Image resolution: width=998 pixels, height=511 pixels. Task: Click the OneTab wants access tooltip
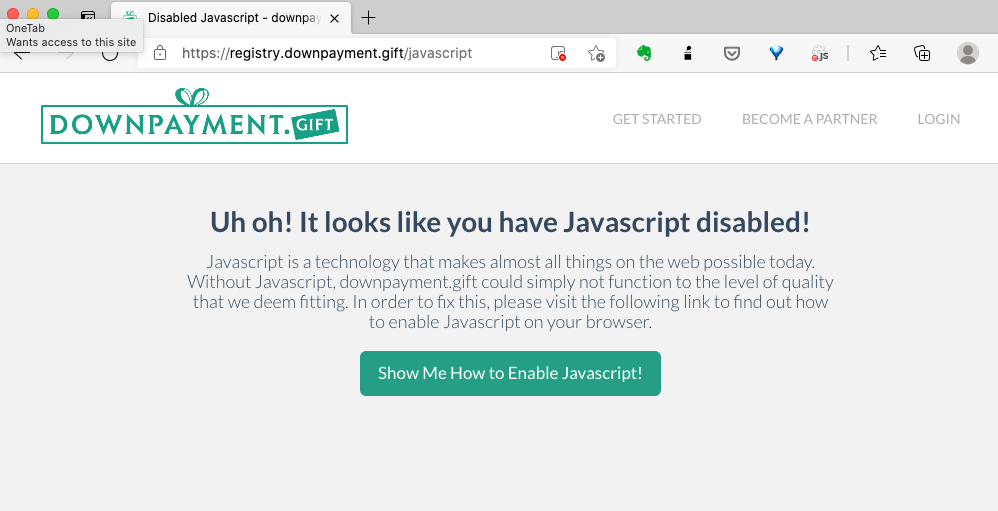pos(71,35)
